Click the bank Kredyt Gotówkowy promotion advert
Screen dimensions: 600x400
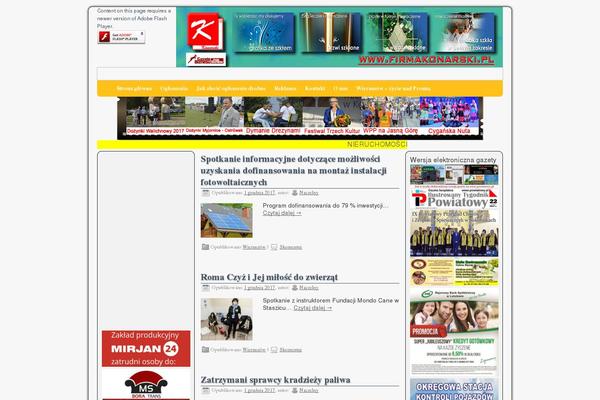(x=454, y=332)
